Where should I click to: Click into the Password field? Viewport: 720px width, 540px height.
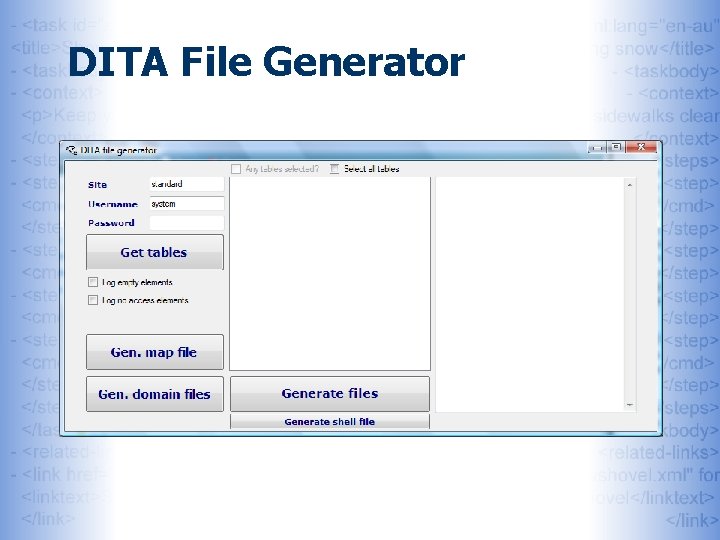click(187, 223)
